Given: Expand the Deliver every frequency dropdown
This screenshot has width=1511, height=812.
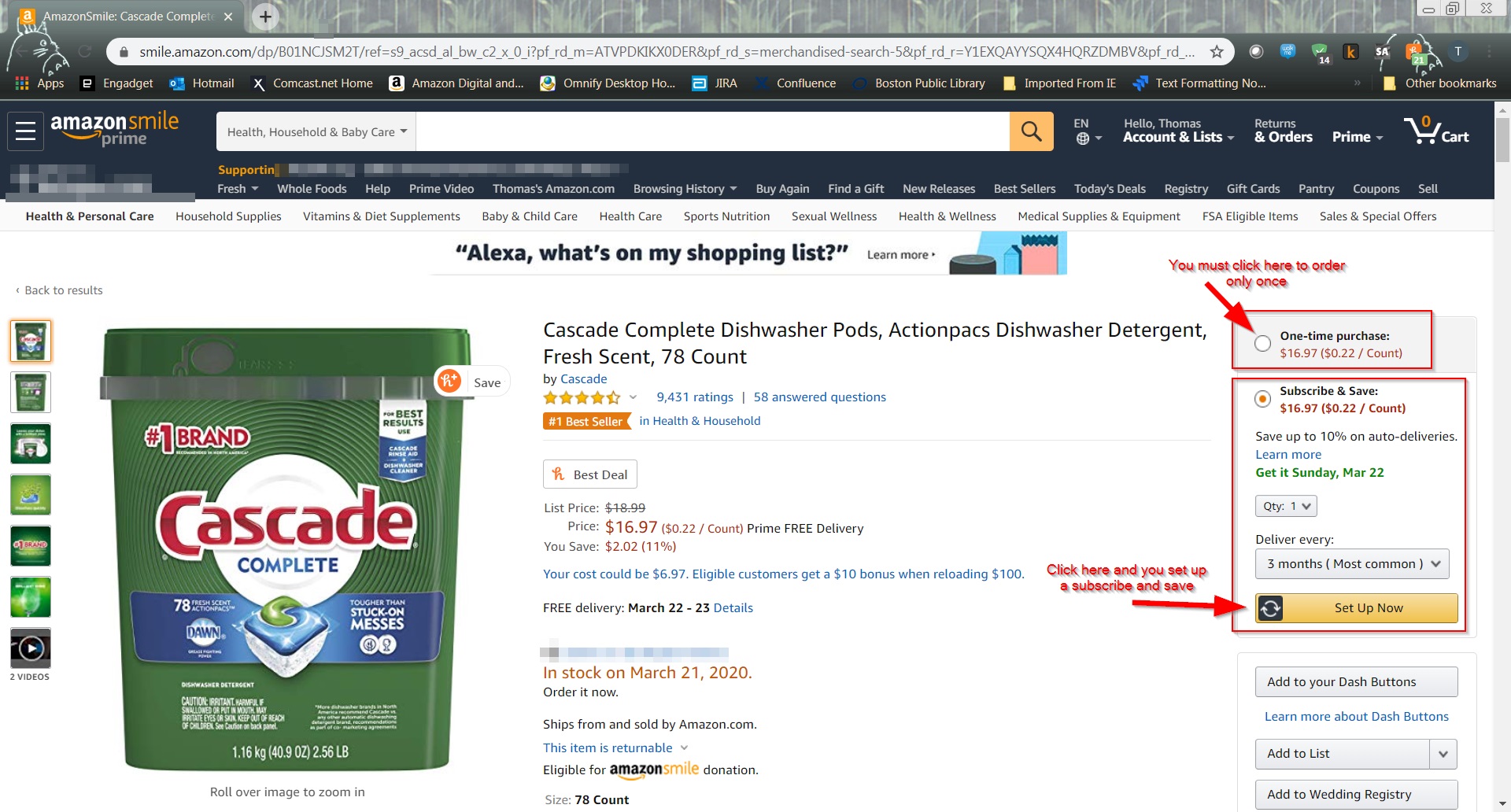Looking at the screenshot, I should point(1351,564).
